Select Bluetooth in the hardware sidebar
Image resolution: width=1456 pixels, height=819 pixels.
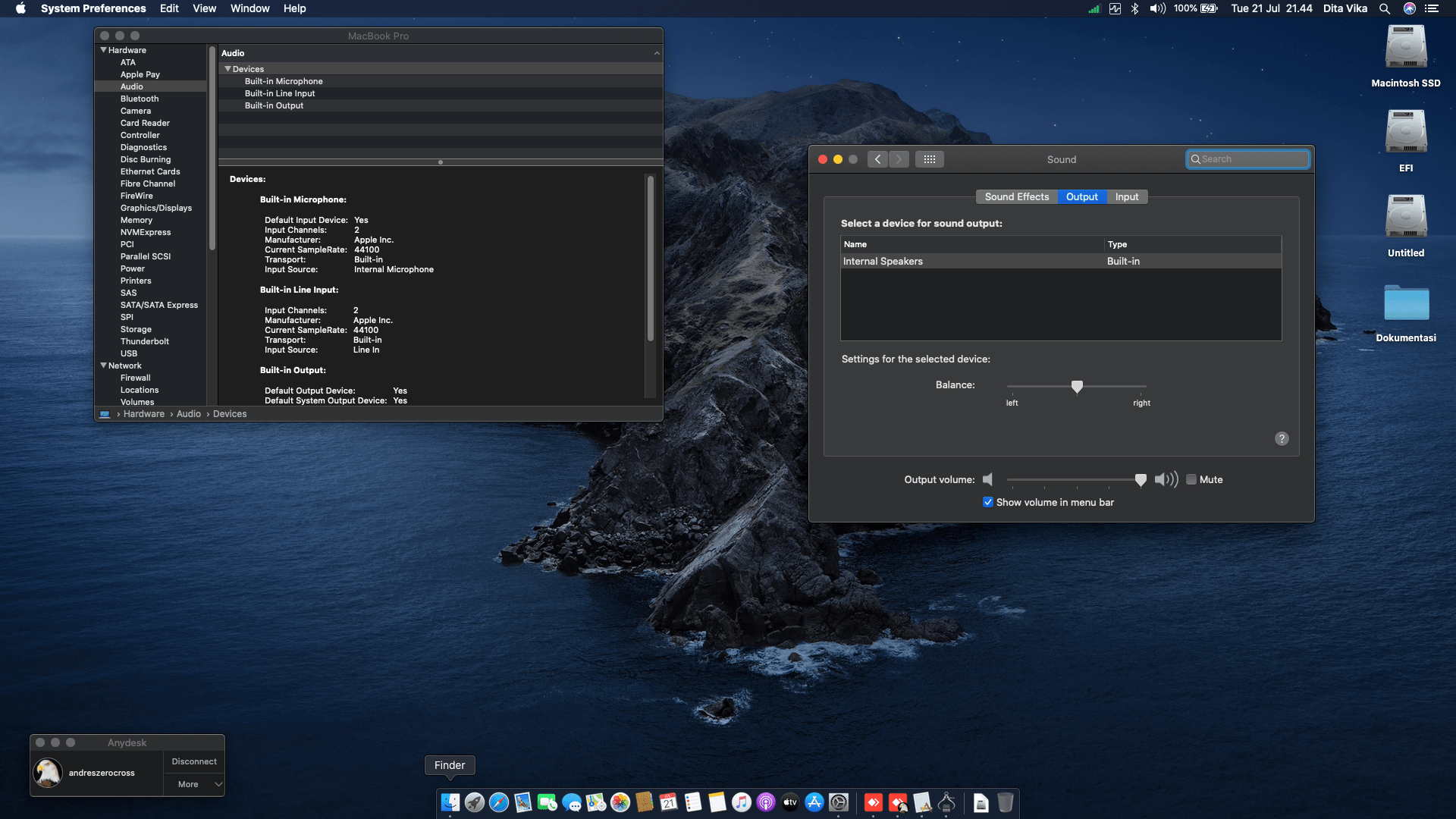point(140,99)
